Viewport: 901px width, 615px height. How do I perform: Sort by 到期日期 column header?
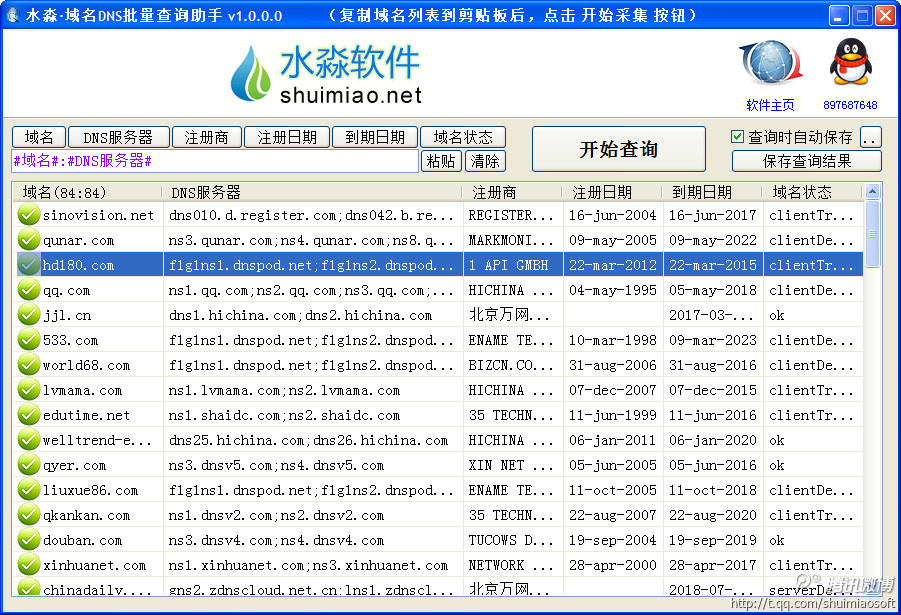coord(713,192)
